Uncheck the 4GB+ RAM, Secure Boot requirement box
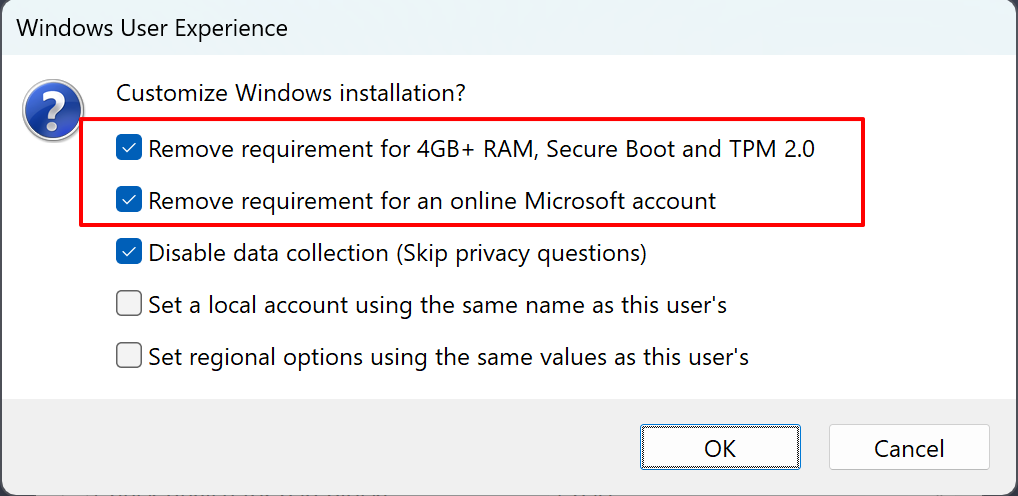 coord(128,149)
